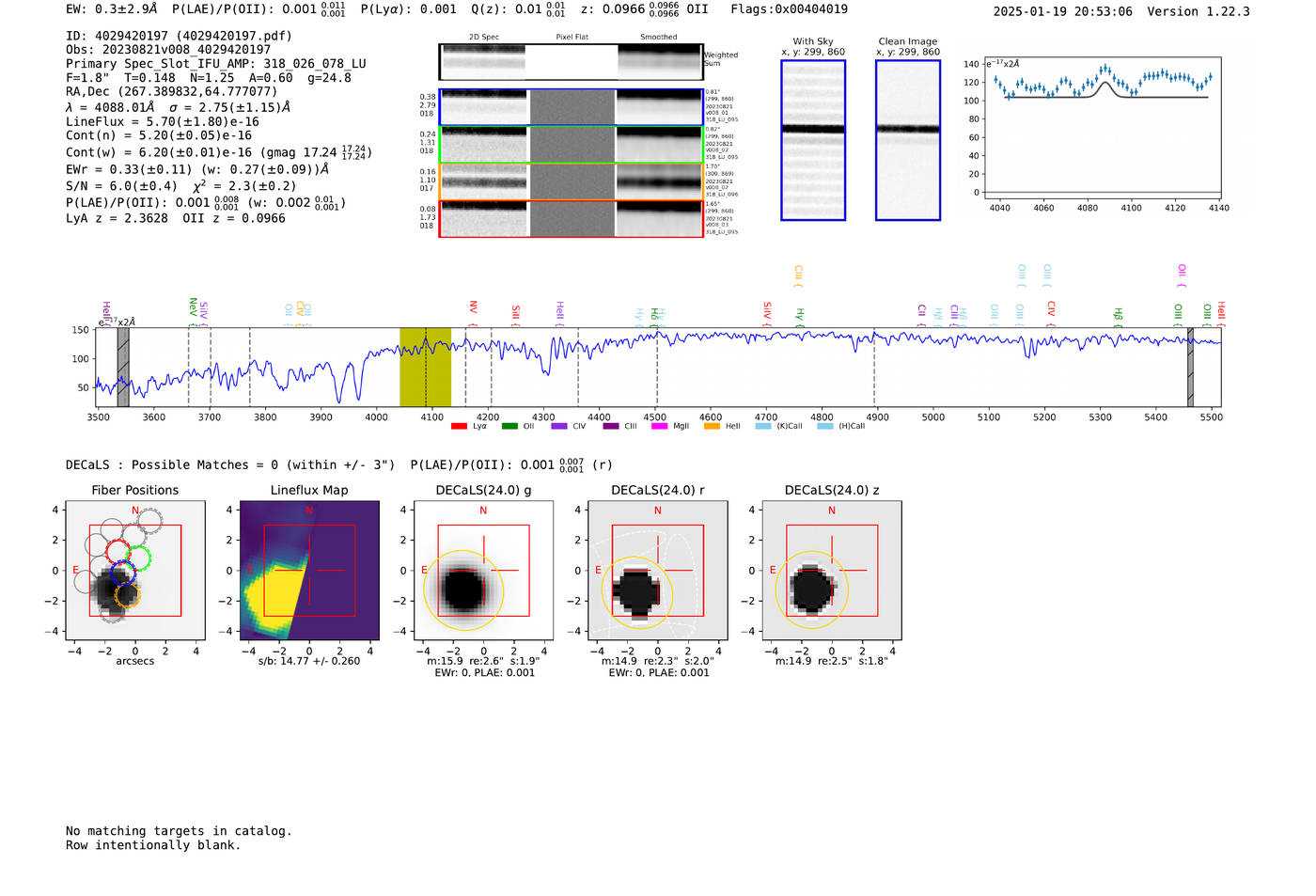Click the orange dashed fiber circle
The width and height of the screenshot is (1316, 896).
click(127, 595)
